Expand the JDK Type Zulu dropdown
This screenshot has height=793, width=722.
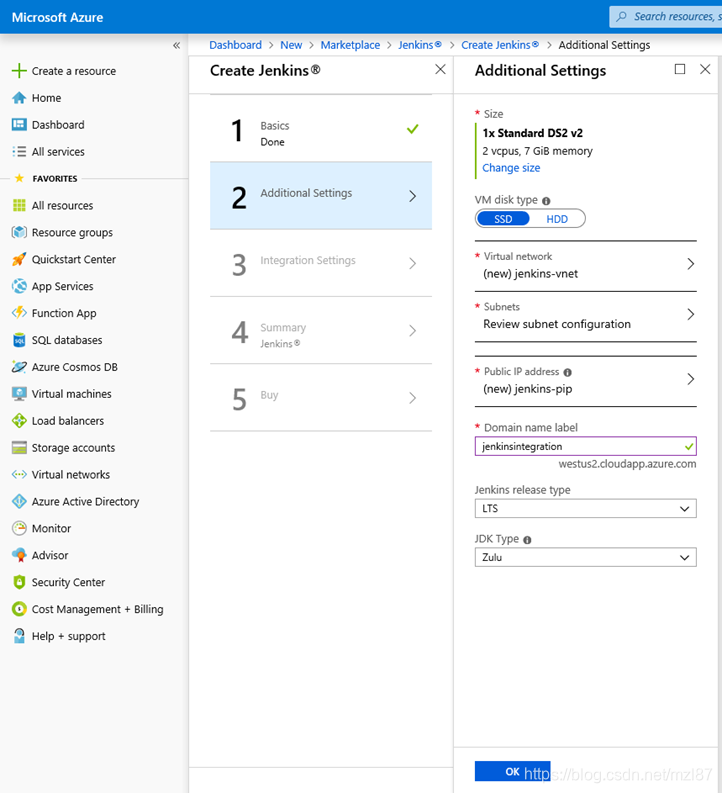tap(585, 557)
